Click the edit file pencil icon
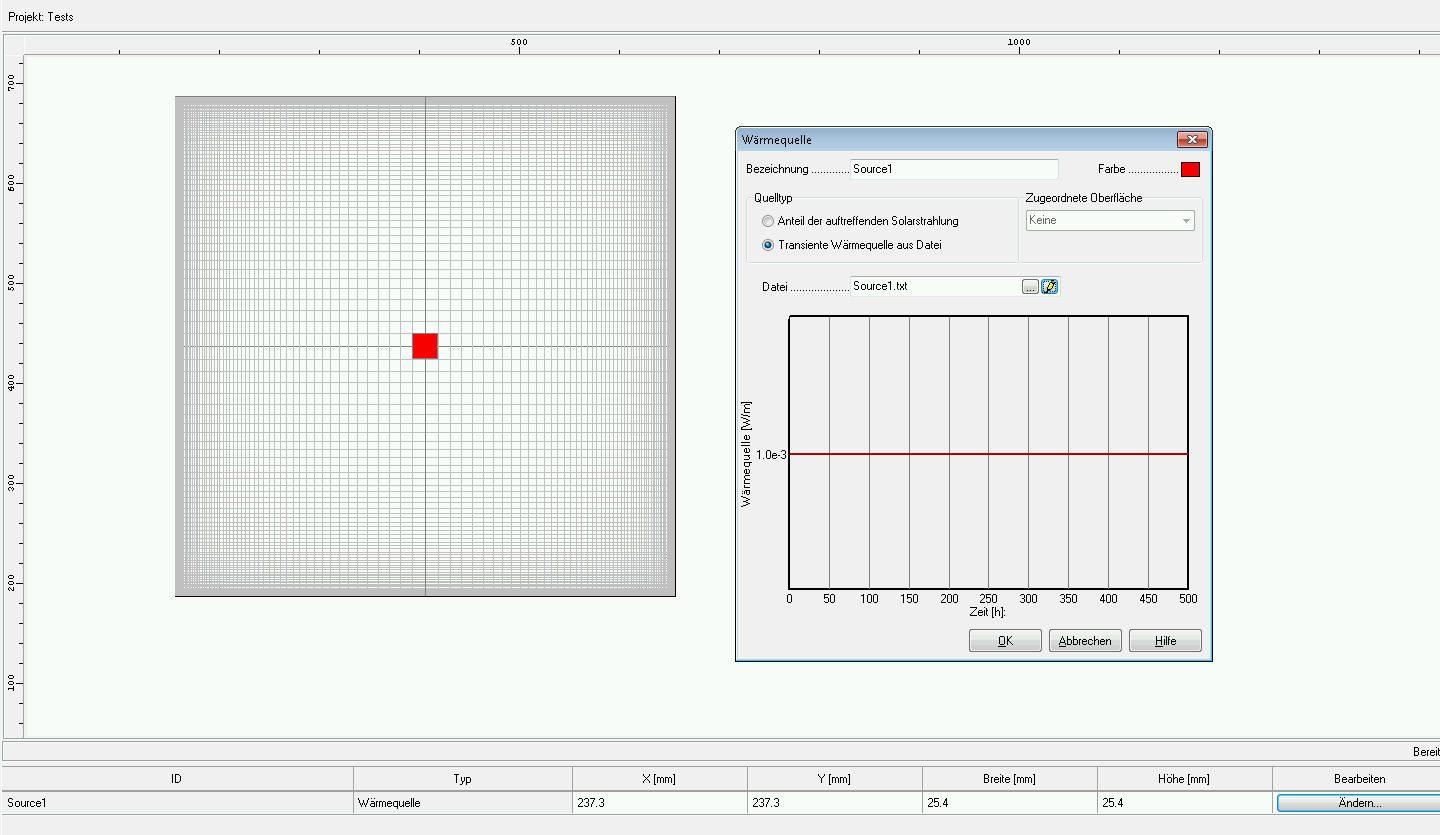Viewport: 1440px width, 835px height. (1050, 287)
